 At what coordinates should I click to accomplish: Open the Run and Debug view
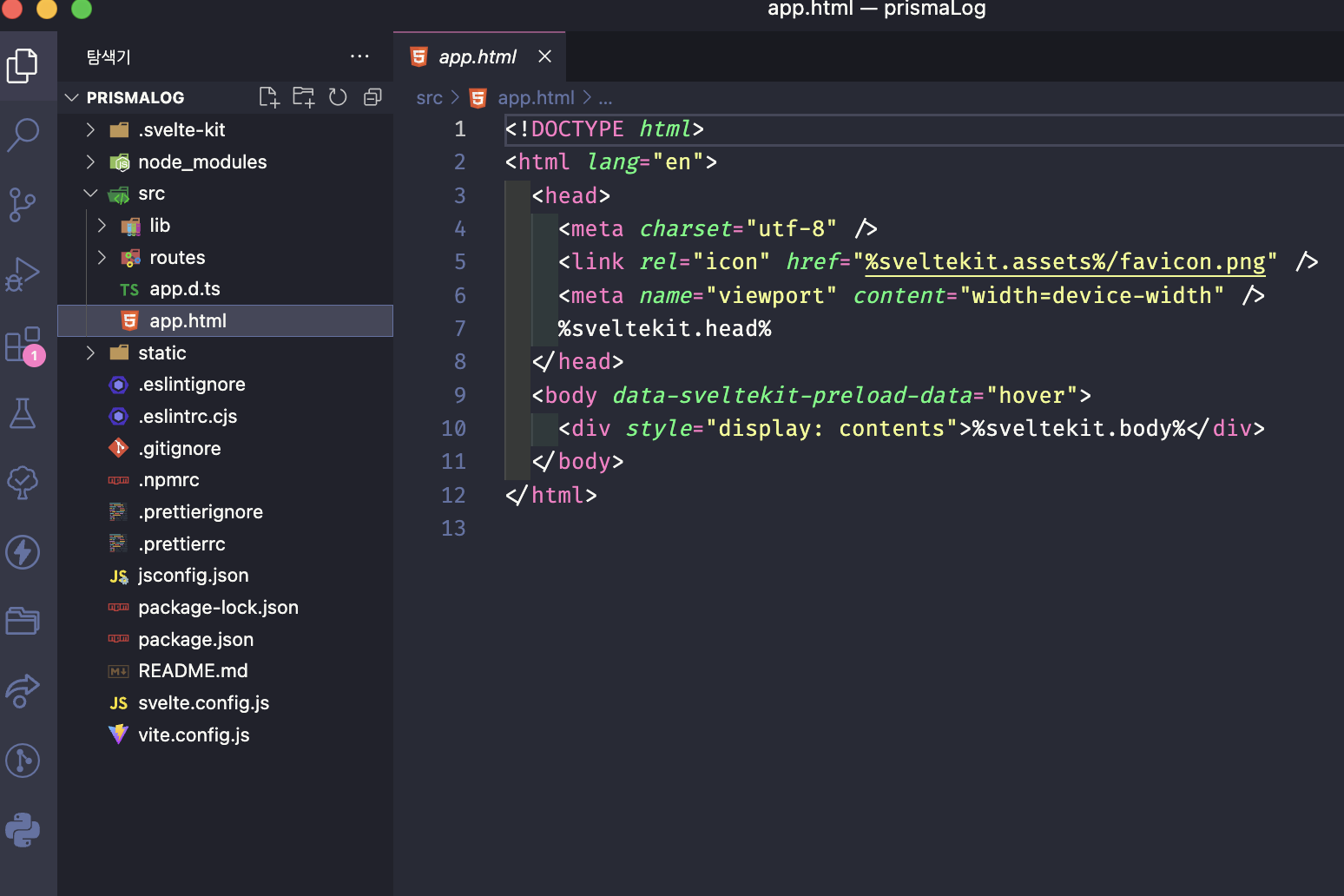pyautogui.click(x=23, y=273)
